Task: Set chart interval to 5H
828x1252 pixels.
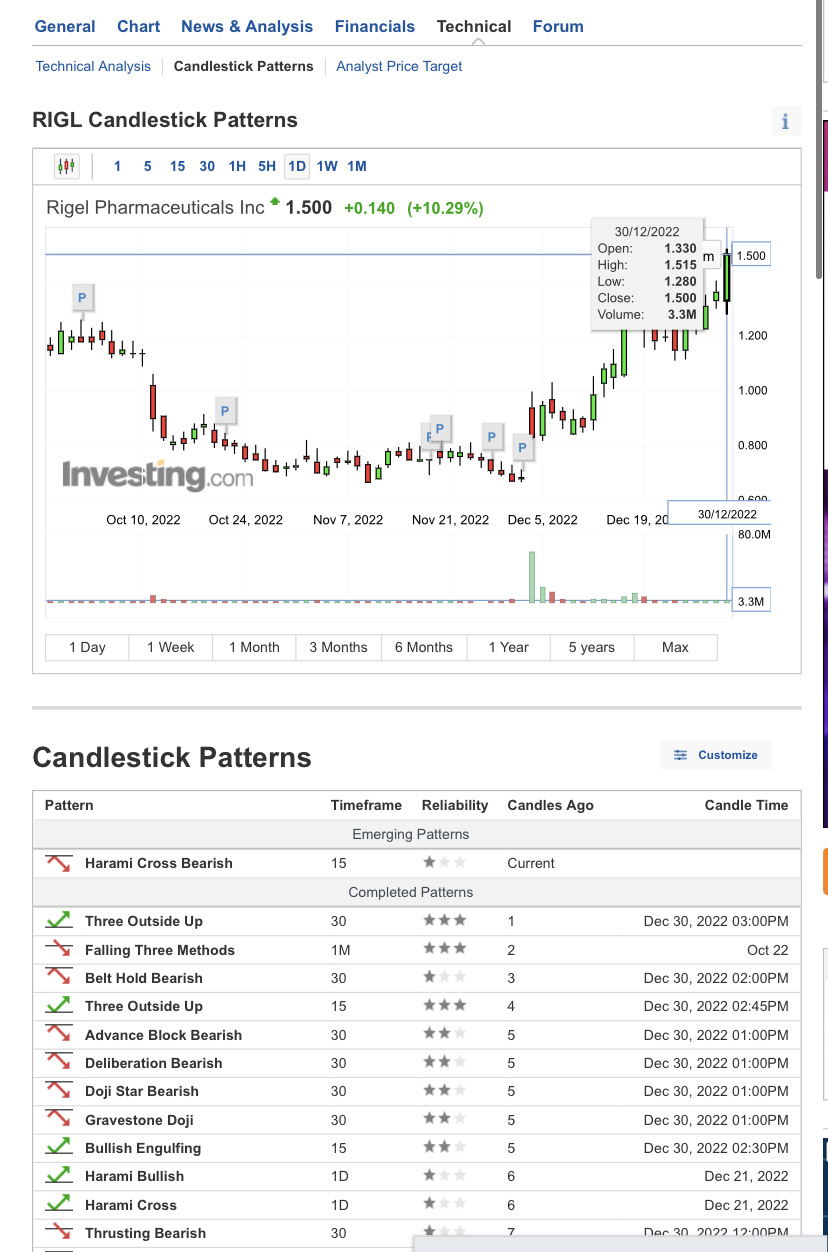Action: click(267, 166)
